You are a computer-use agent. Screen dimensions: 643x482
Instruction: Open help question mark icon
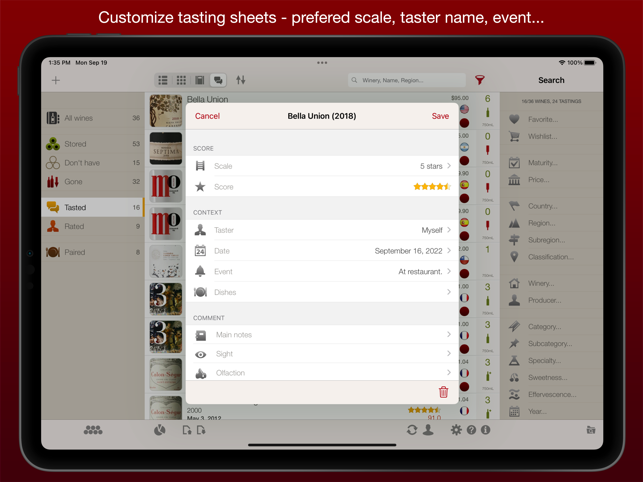[471, 430]
